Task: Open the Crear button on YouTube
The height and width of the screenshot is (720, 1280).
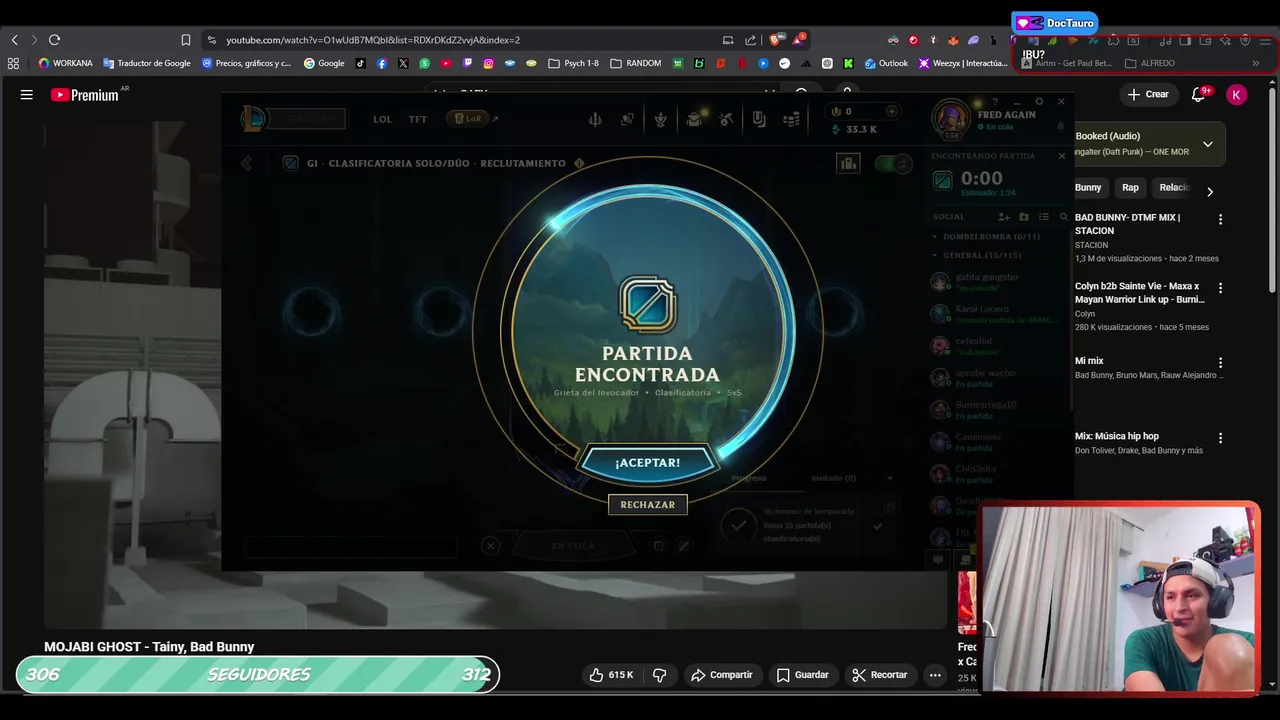Action: click(x=1148, y=94)
